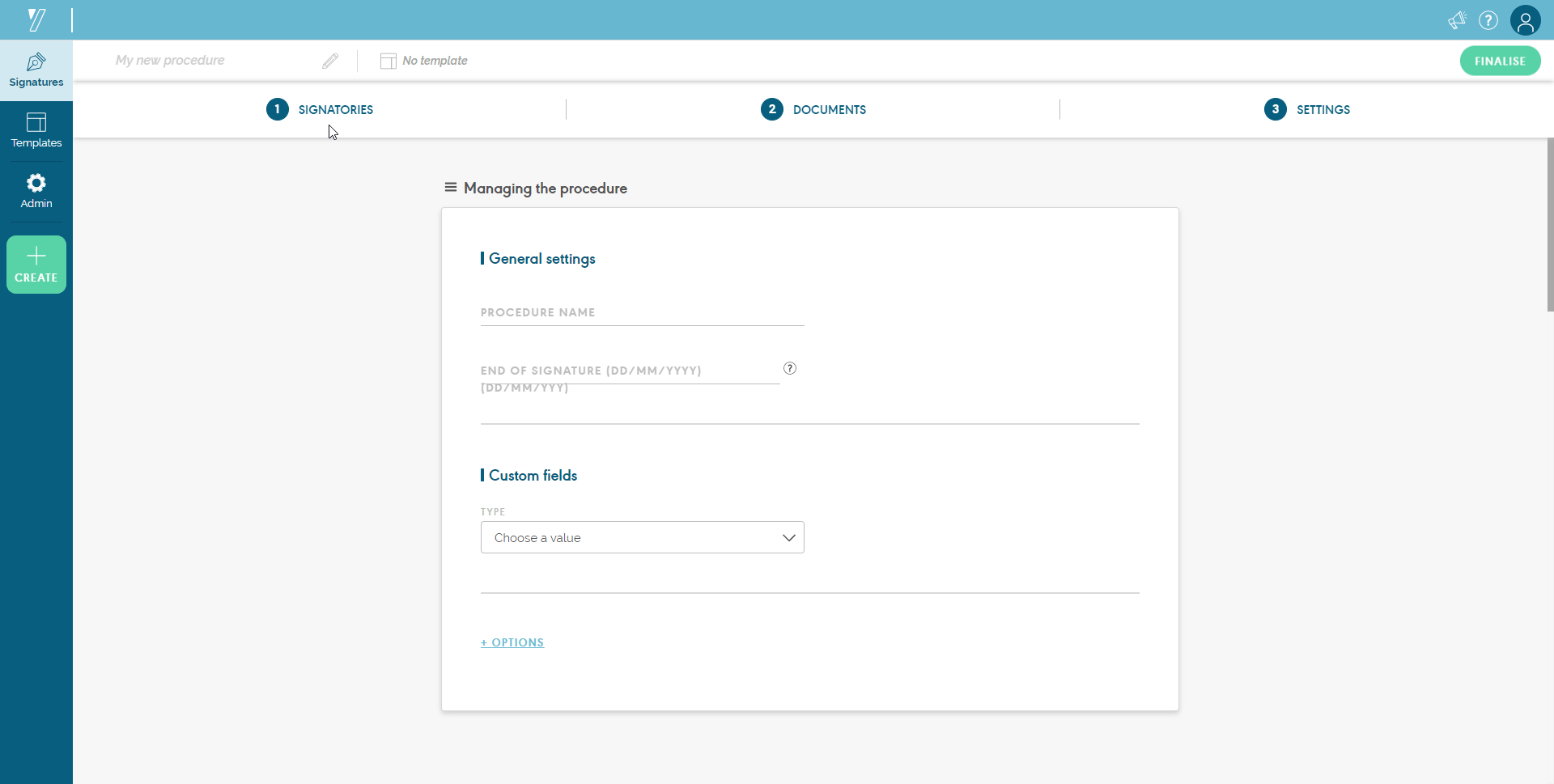Open the Templates section in sidebar
The image size is (1554, 784).
[x=36, y=131]
